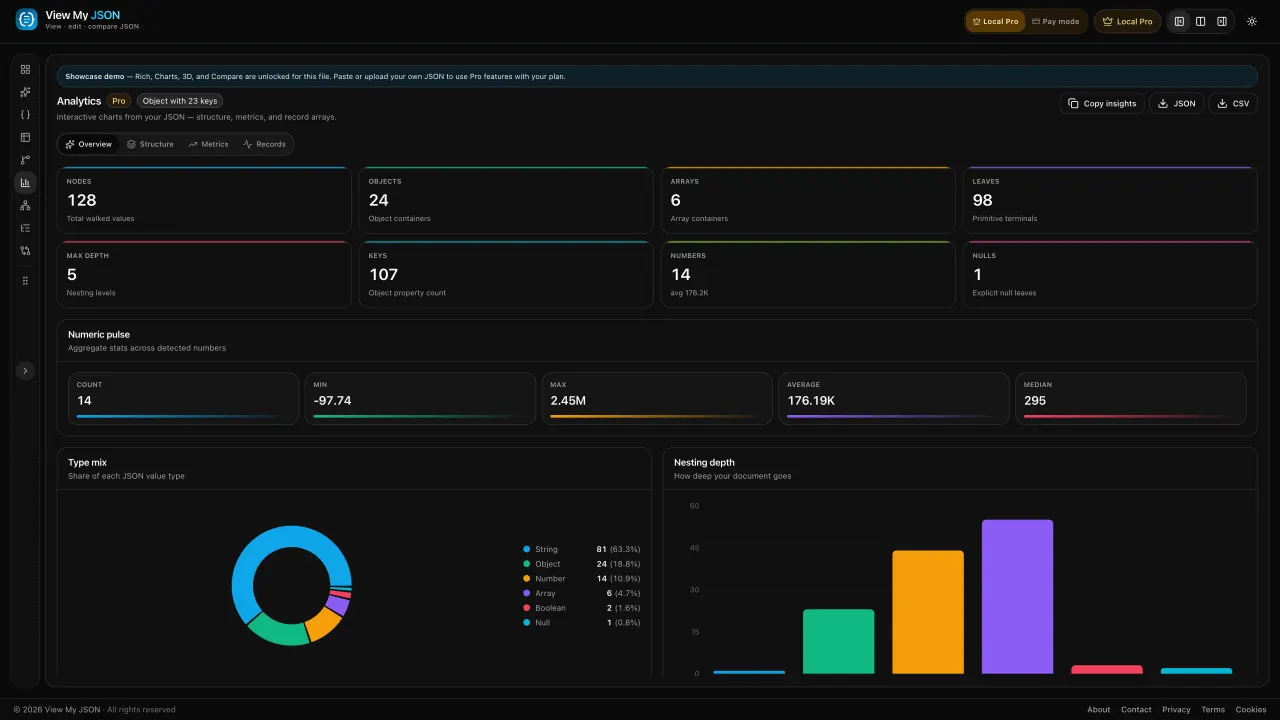The width and height of the screenshot is (1280, 720).
Task: Click the standalone Local Pro crown badge
Action: (x=1127, y=21)
